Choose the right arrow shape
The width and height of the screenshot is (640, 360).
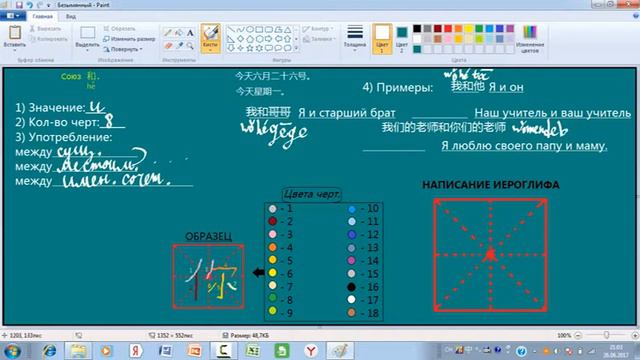point(268,39)
